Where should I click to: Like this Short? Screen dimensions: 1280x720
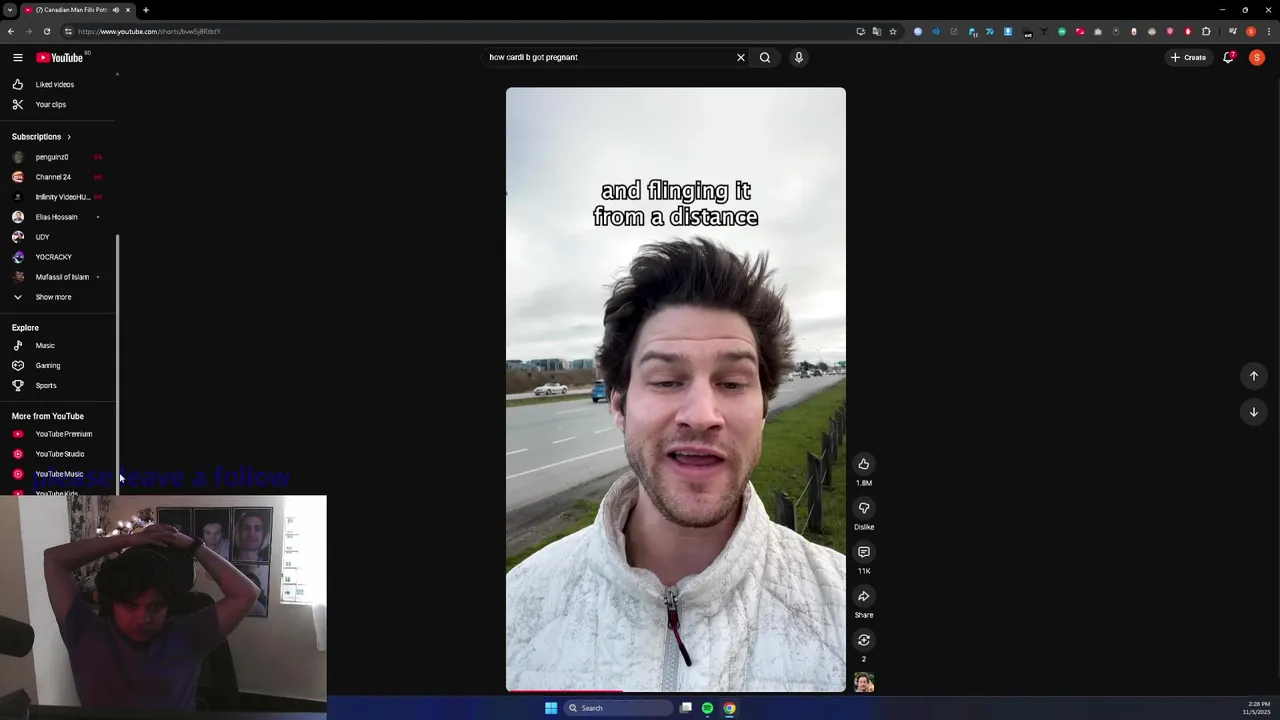pyautogui.click(x=864, y=464)
